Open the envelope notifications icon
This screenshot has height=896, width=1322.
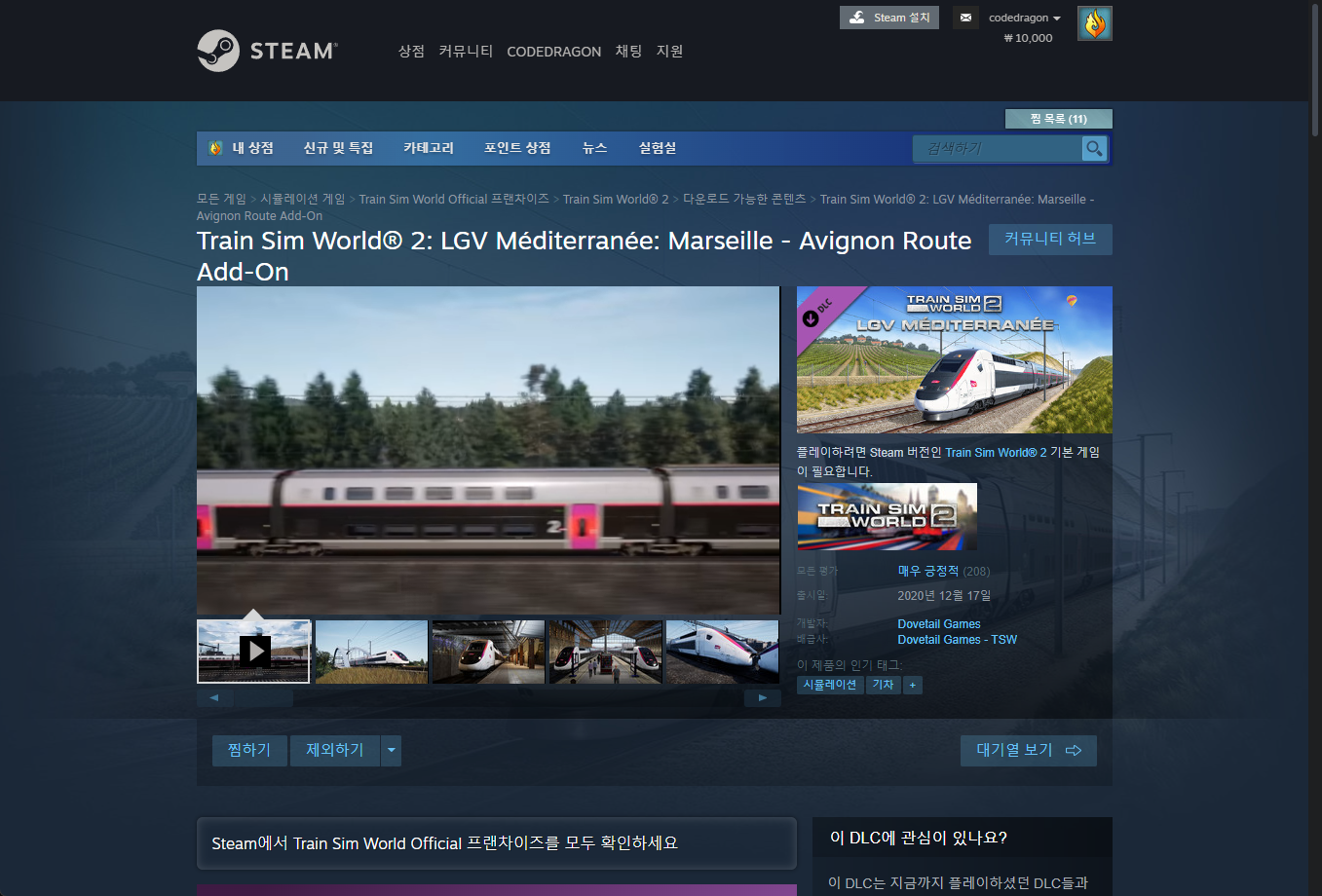(965, 18)
